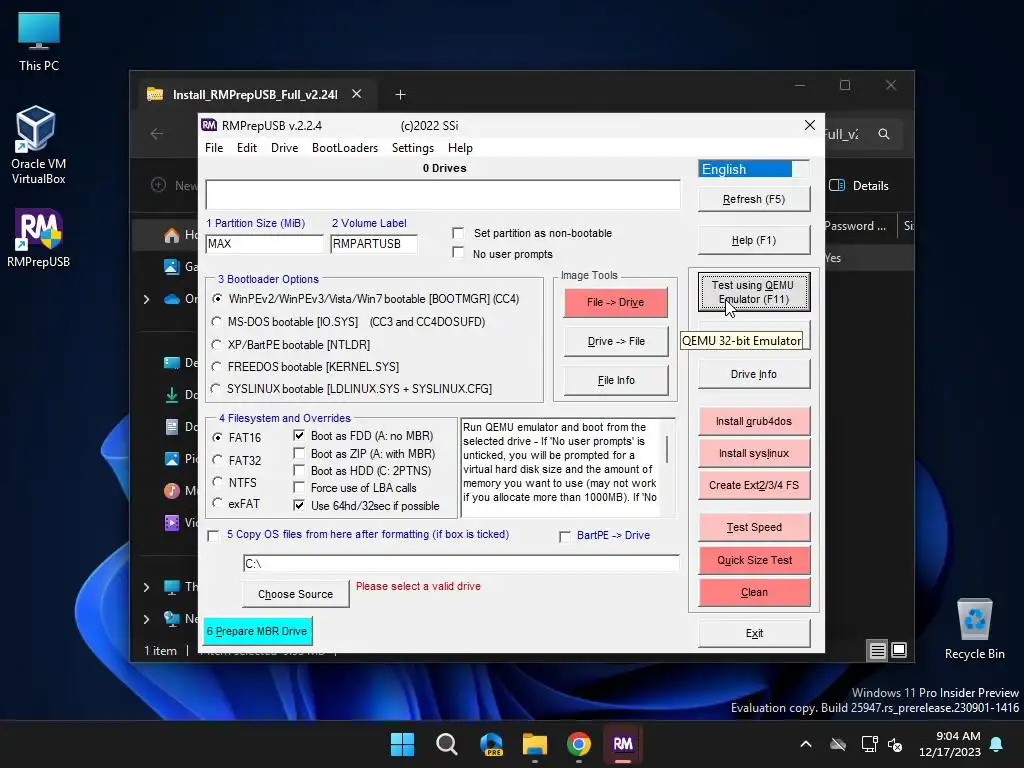Check Boot as ZIP (A: with MBR)

(x=299, y=453)
